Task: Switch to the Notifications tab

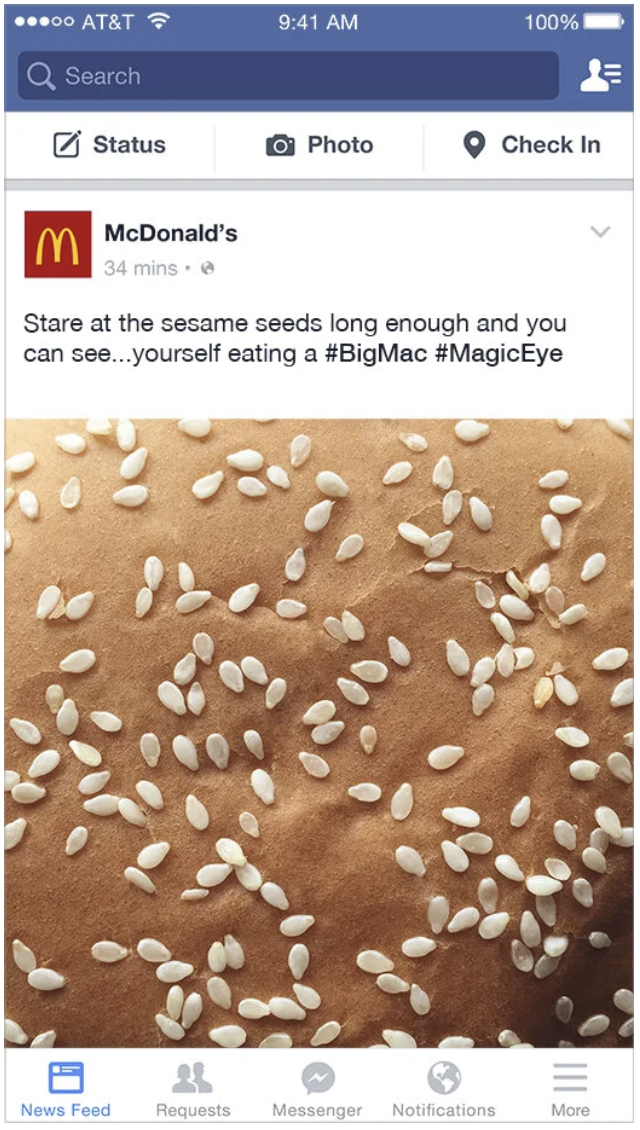Action: pyautogui.click(x=444, y=1089)
